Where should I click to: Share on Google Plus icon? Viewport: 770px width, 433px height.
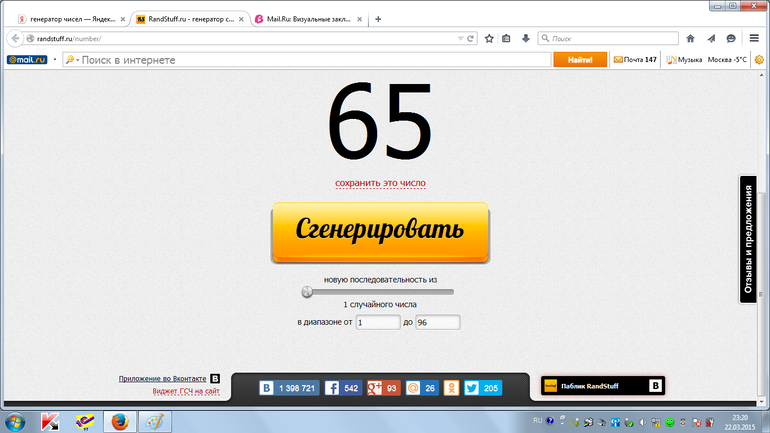374,387
